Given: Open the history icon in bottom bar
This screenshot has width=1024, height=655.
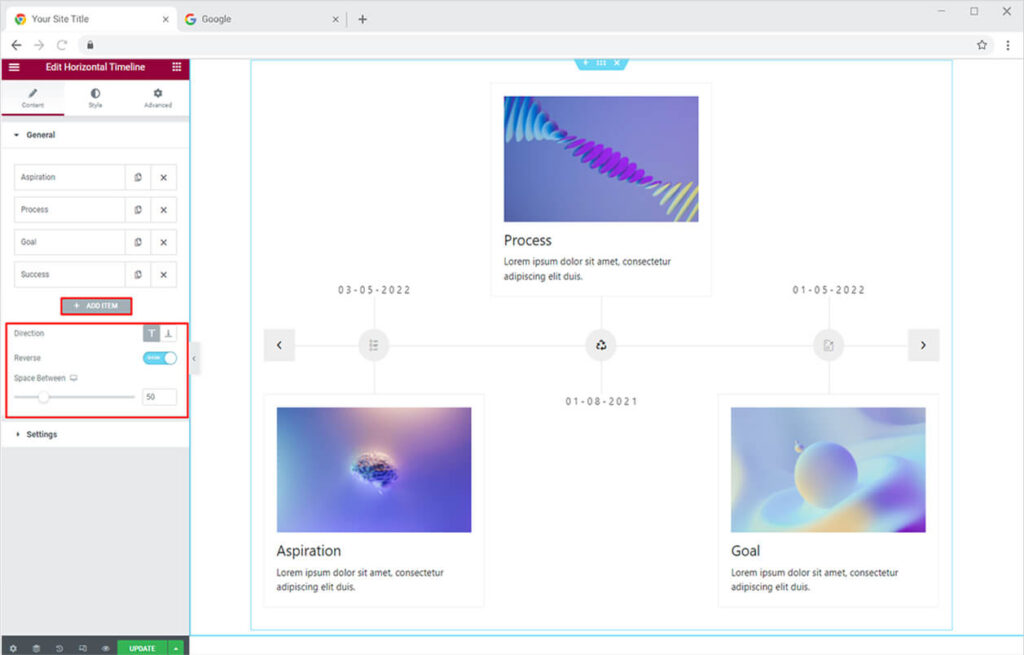Looking at the screenshot, I should tap(59, 648).
